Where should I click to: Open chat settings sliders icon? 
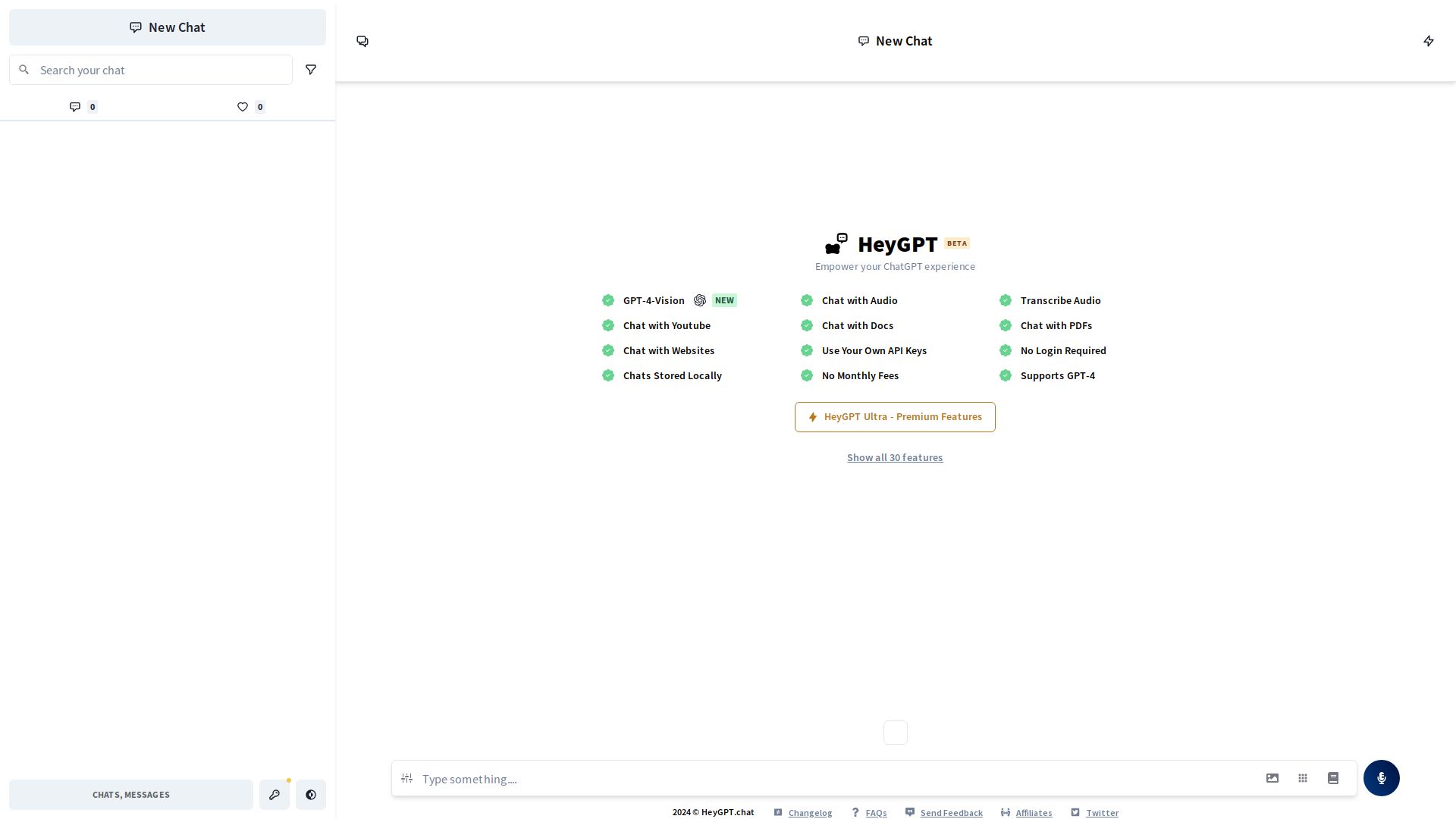click(407, 778)
